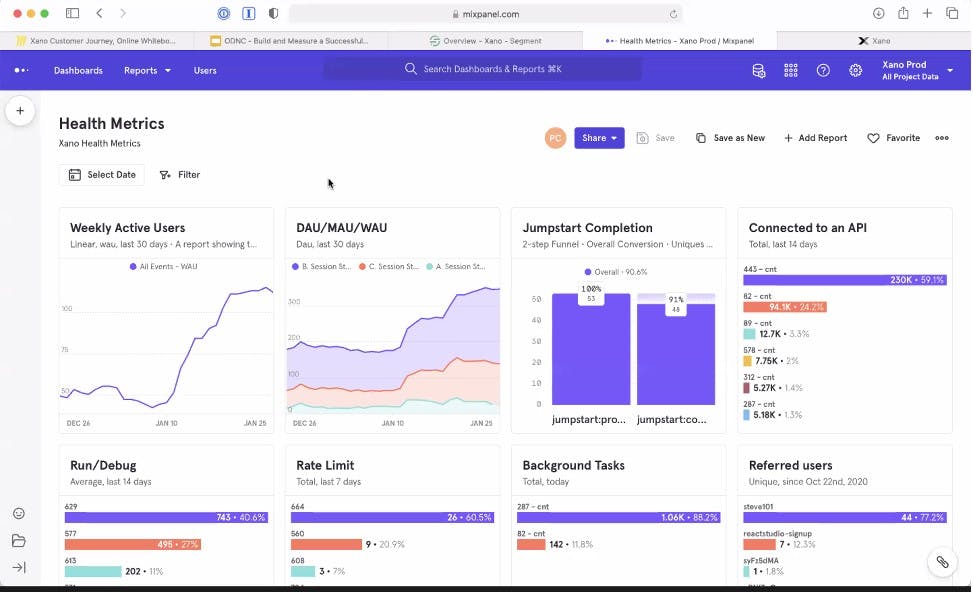Viewport: 973px width, 592px height.
Task: Open the Weekly Active Users report title
Action: click(127, 228)
